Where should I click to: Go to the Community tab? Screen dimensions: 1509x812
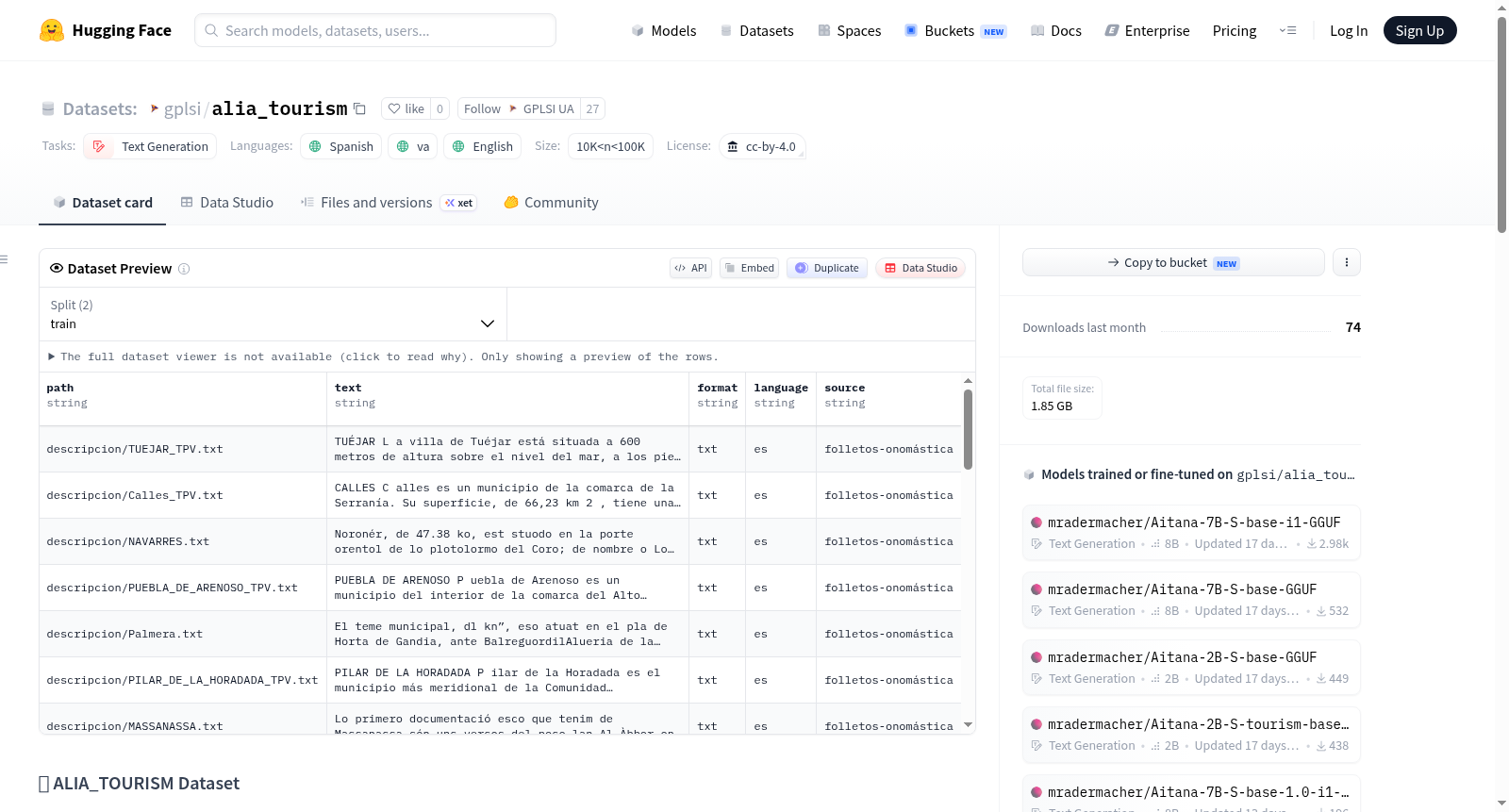[551, 203]
